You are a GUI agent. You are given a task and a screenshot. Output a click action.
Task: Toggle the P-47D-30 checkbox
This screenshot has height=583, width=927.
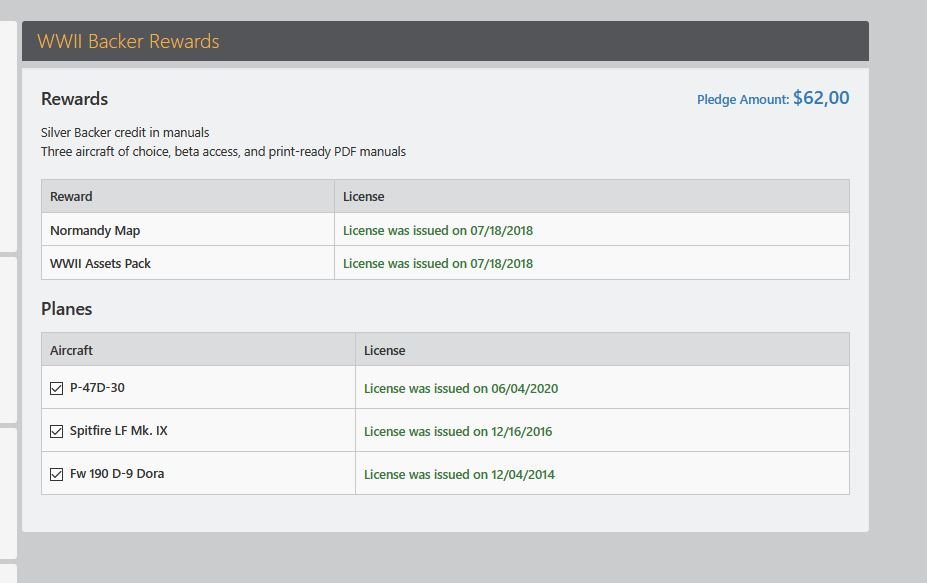click(x=56, y=388)
